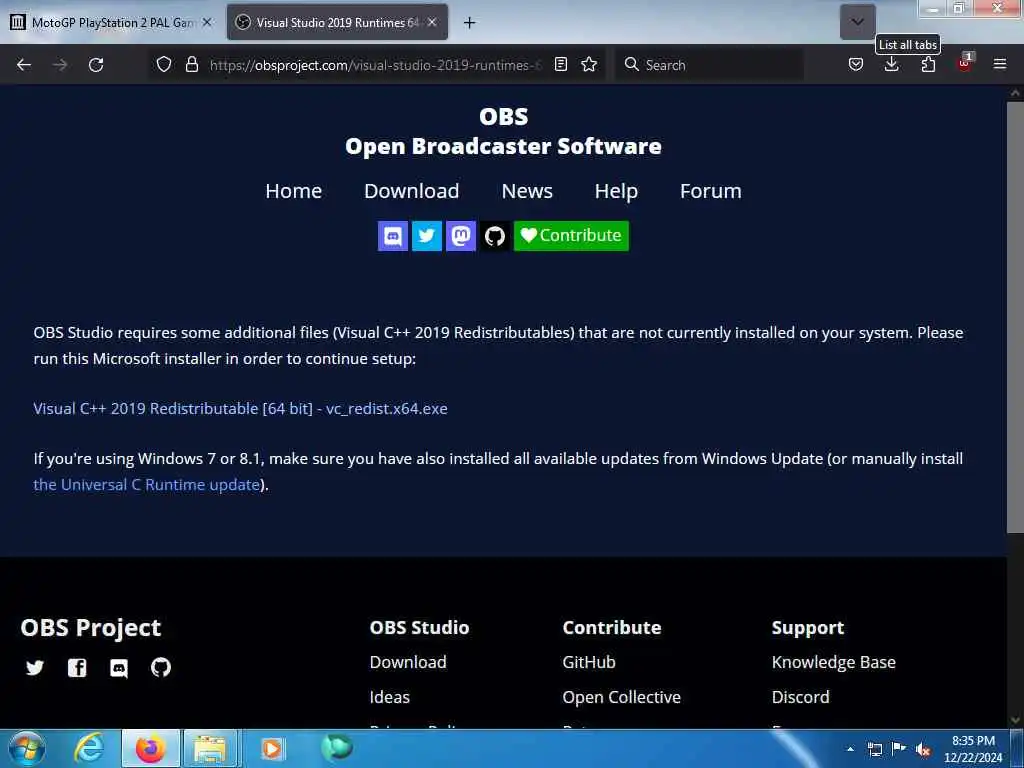Toggle reader view icon

pyautogui.click(x=560, y=64)
